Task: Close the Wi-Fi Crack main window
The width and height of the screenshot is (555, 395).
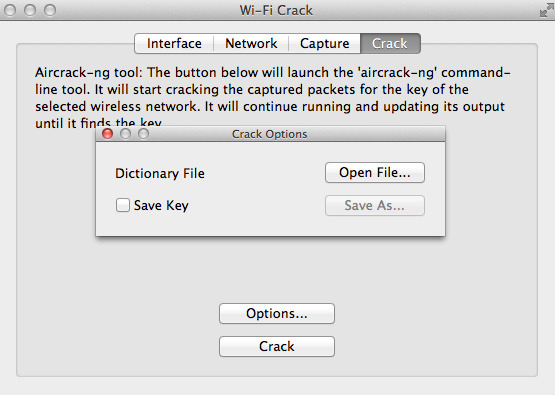Action: (10, 10)
